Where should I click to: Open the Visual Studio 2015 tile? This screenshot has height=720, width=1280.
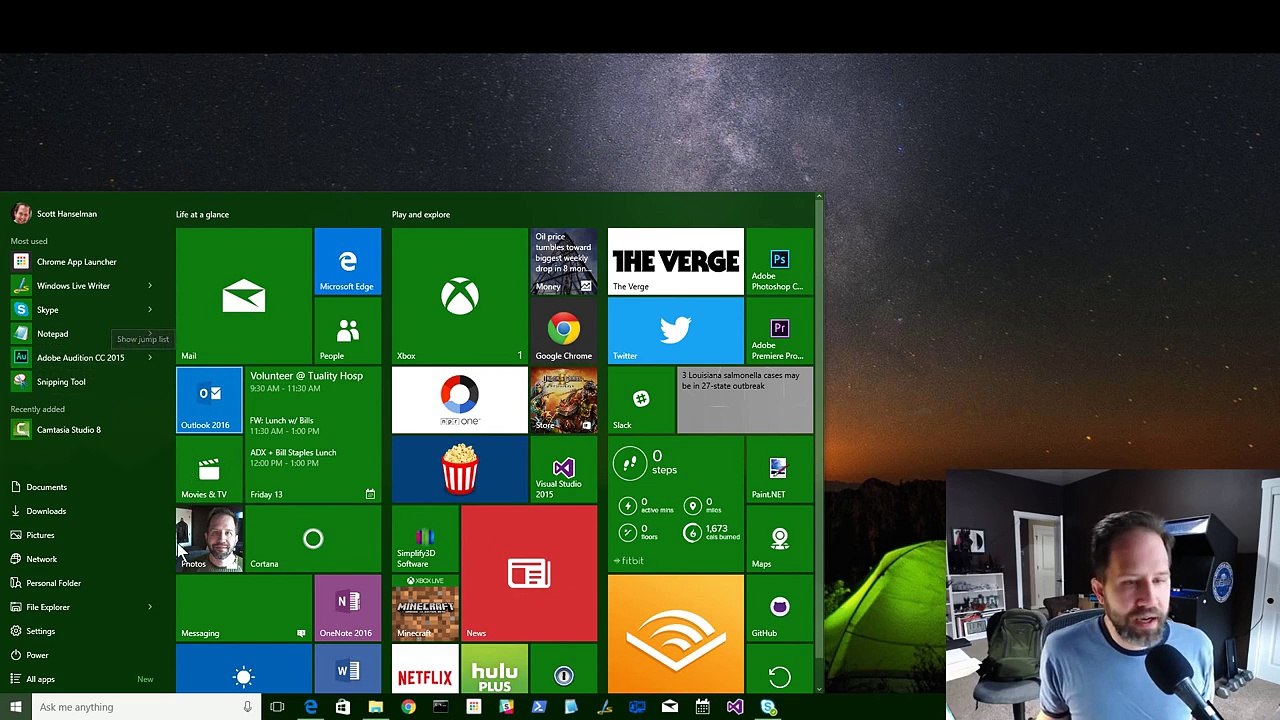click(x=563, y=469)
